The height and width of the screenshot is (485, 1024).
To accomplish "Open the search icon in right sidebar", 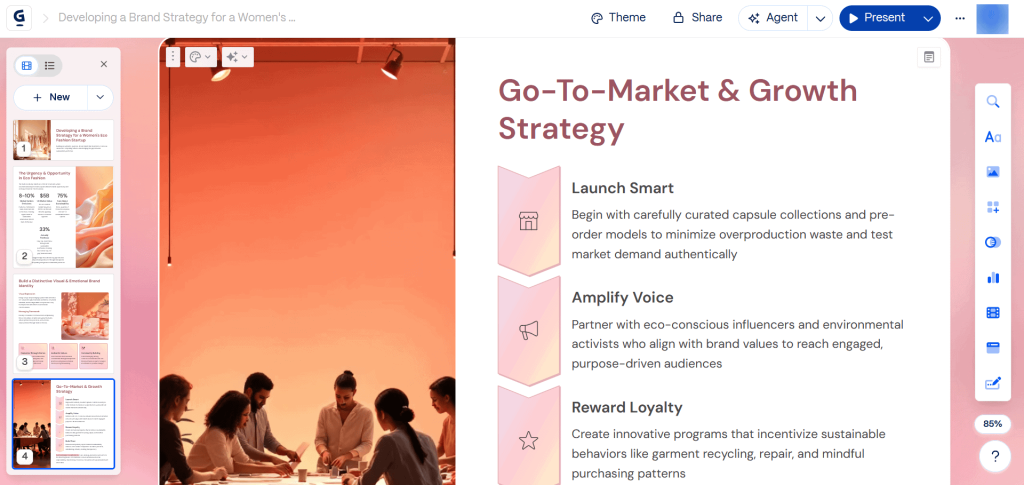I will click(993, 102).
